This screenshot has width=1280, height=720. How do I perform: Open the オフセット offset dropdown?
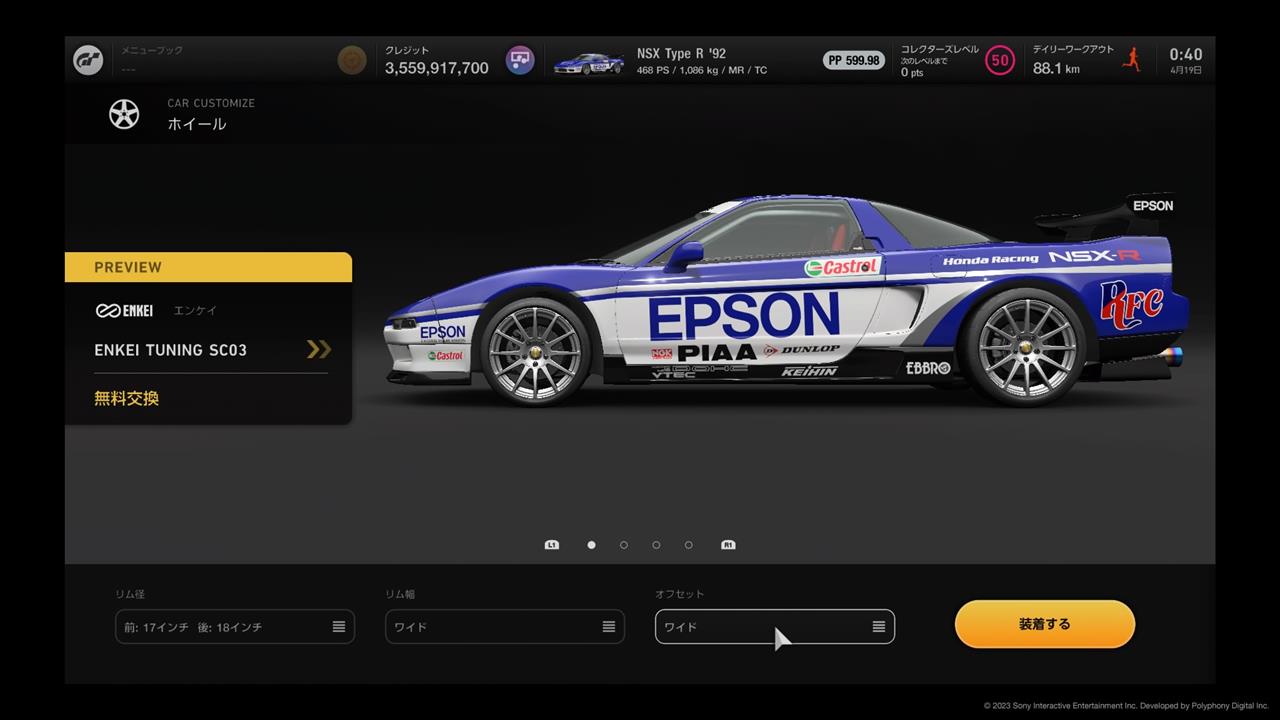click(775, 627)
